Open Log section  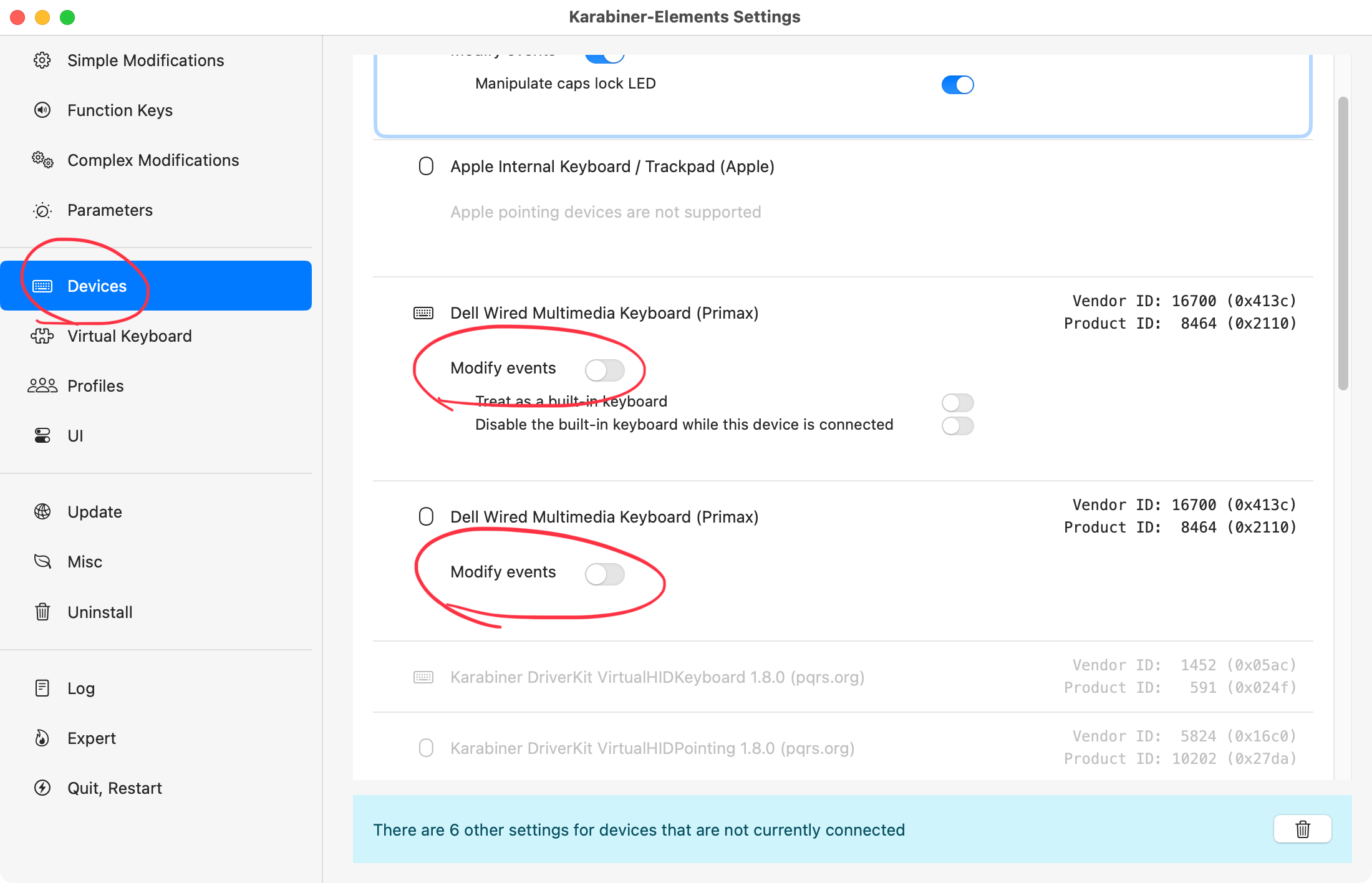(x=156, y=688)
